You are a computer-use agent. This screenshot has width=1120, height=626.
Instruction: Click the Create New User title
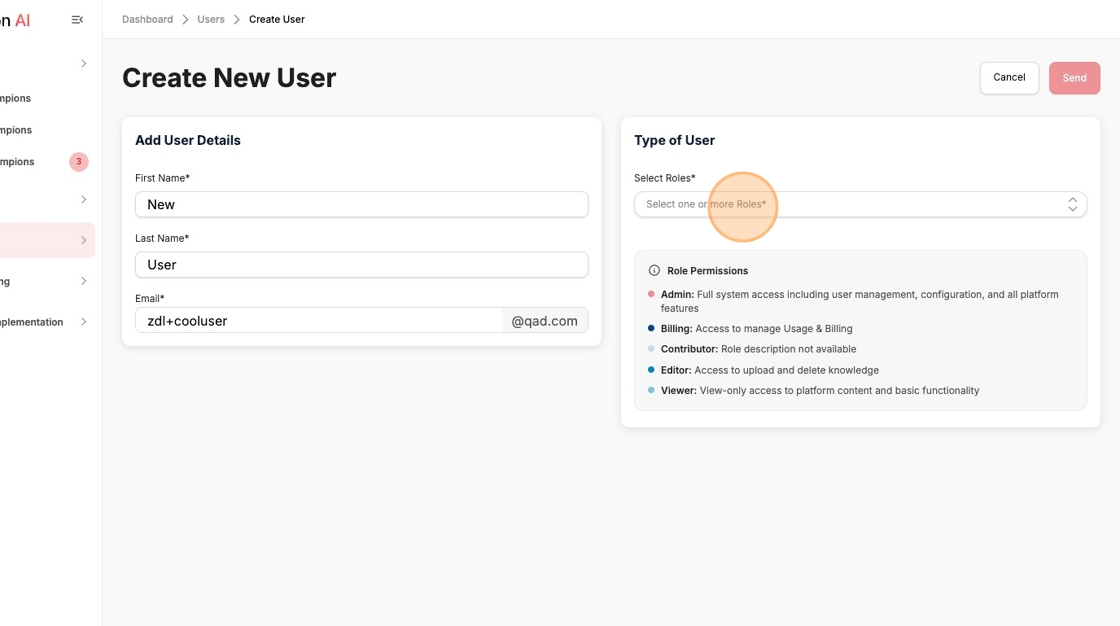229,77
